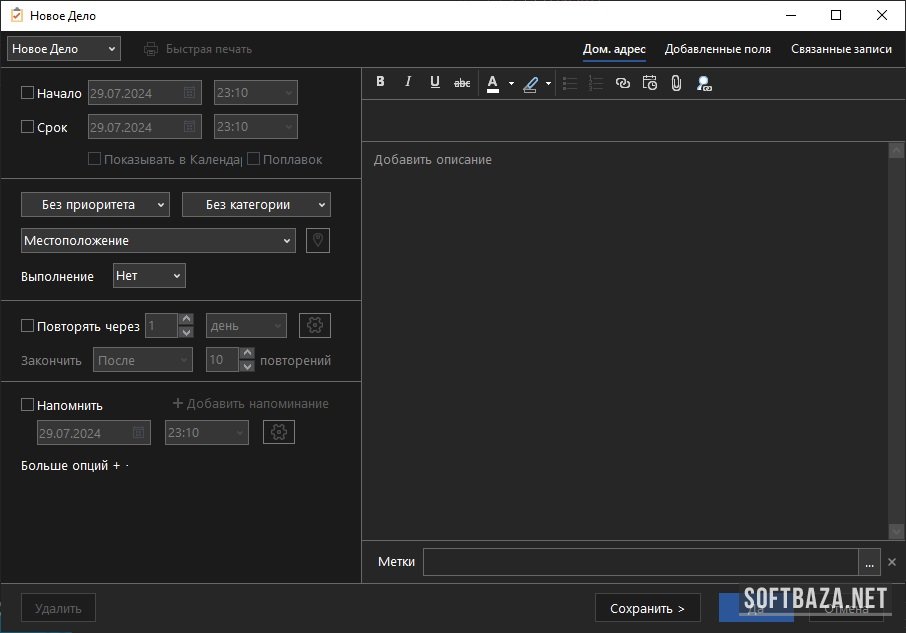
Task: Expand Больше опций link
Action: (70, 466)
